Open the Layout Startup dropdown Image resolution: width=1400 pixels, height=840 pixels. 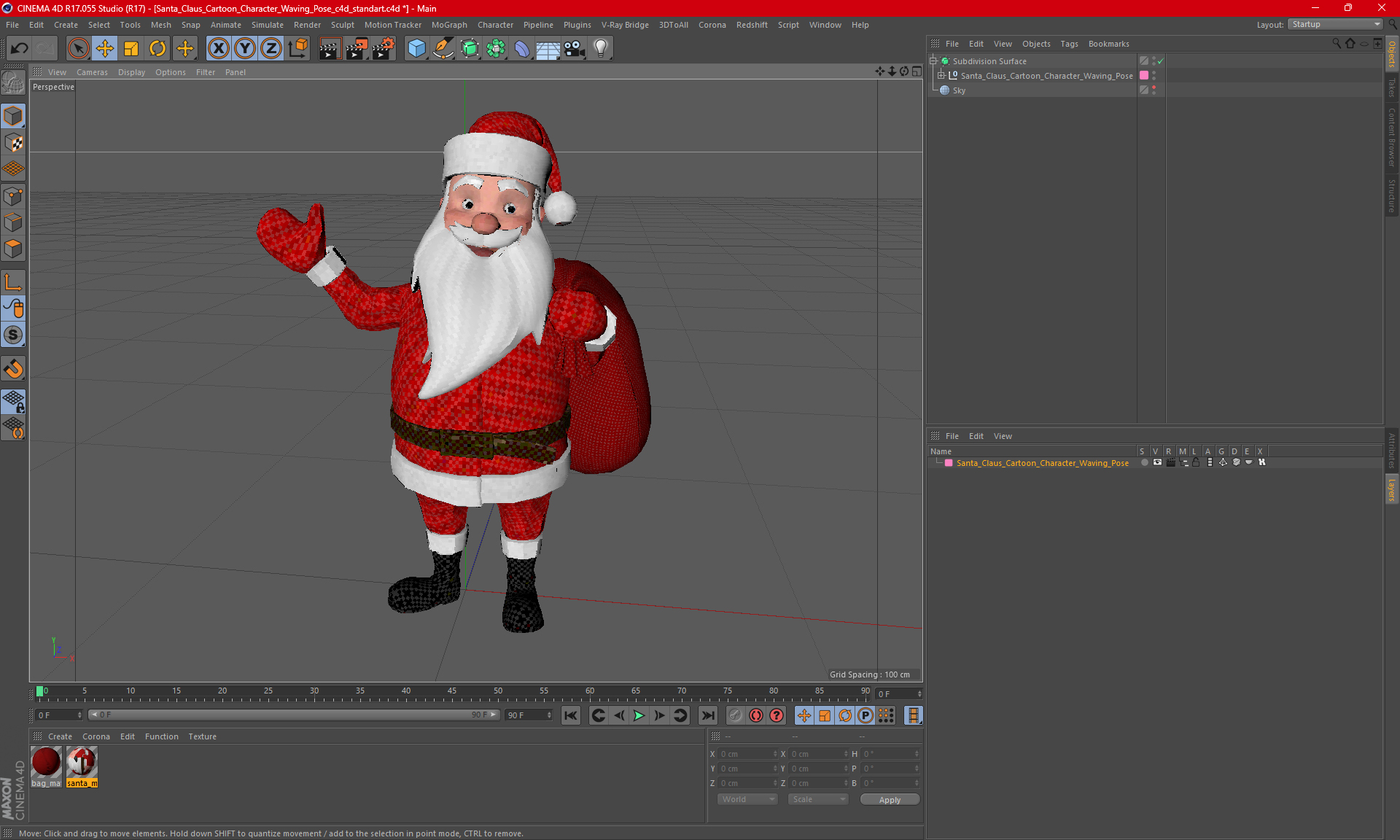tap(1336, 24)
